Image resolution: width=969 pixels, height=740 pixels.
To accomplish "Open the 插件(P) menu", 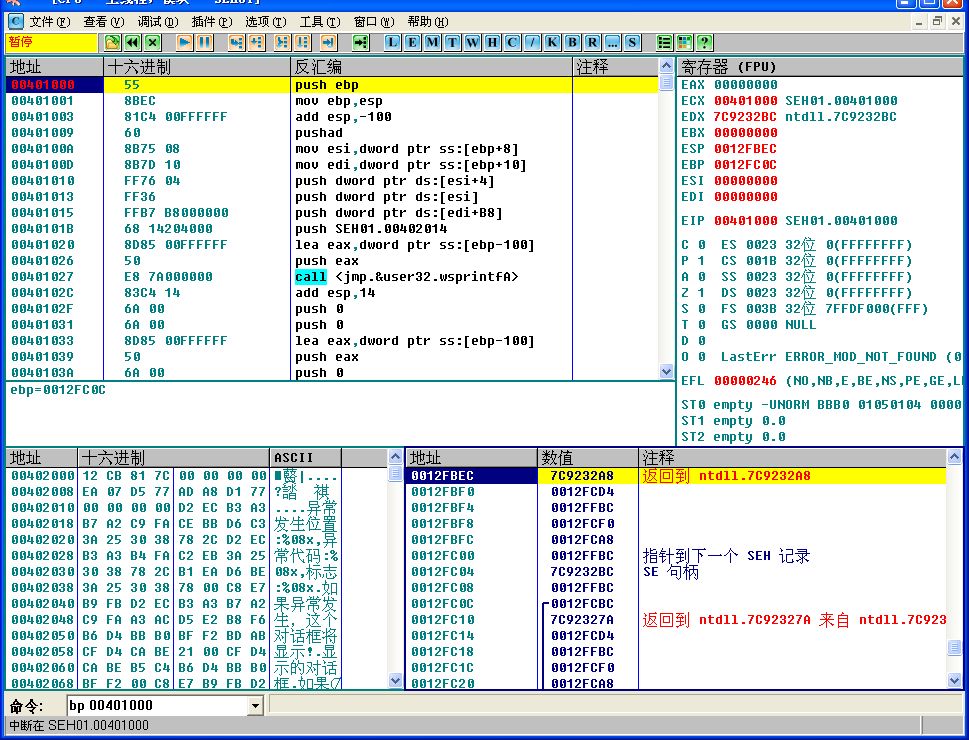I will click(212, 22).
